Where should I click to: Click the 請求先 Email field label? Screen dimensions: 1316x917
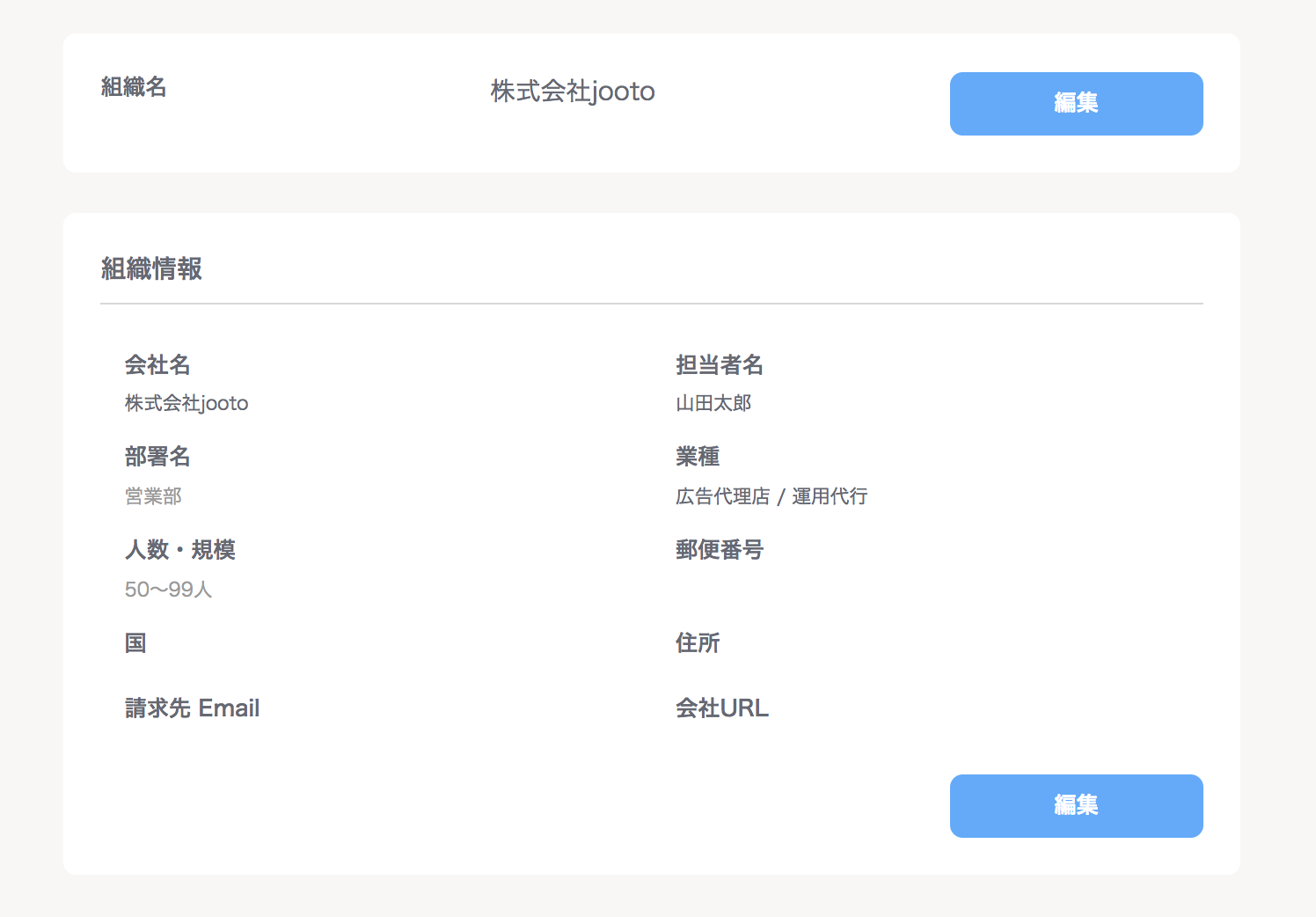pos(192,708)
